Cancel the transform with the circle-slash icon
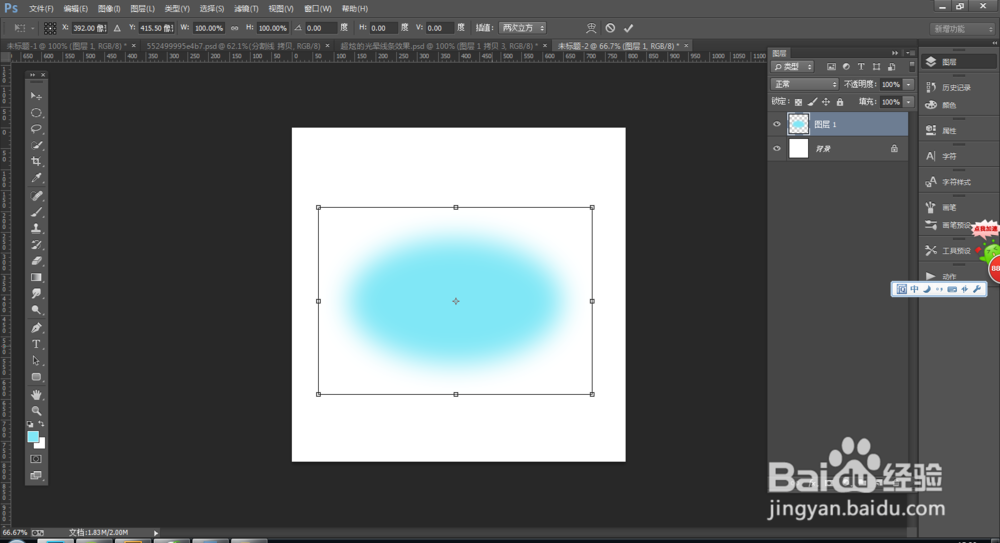This screenshot has height=543, width=1000. (x=610, y=28)
